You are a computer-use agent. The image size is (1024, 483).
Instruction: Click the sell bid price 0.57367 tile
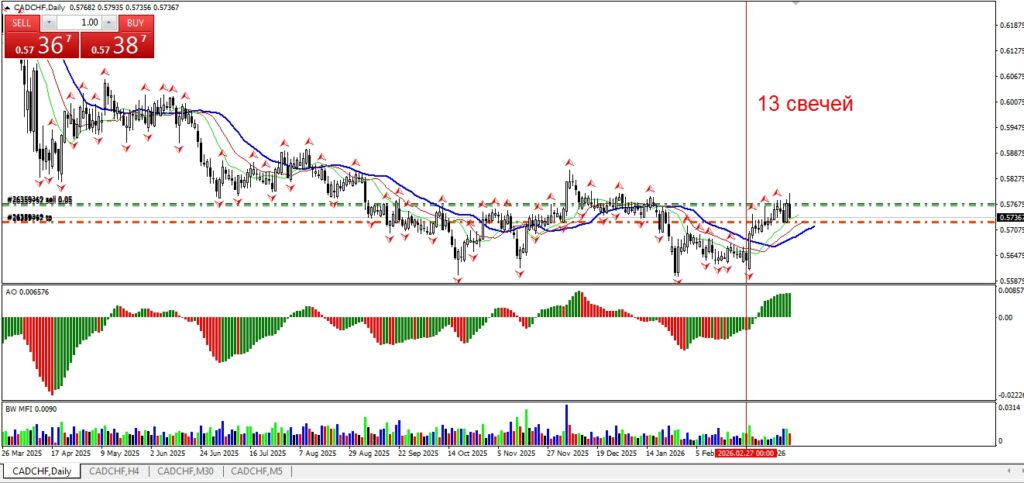[39, 45]
